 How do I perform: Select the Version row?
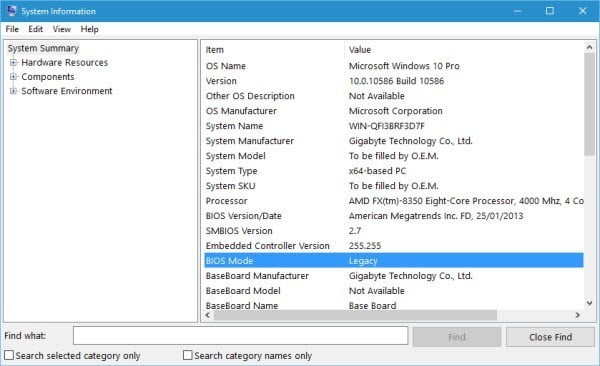(x=394, y=81)
